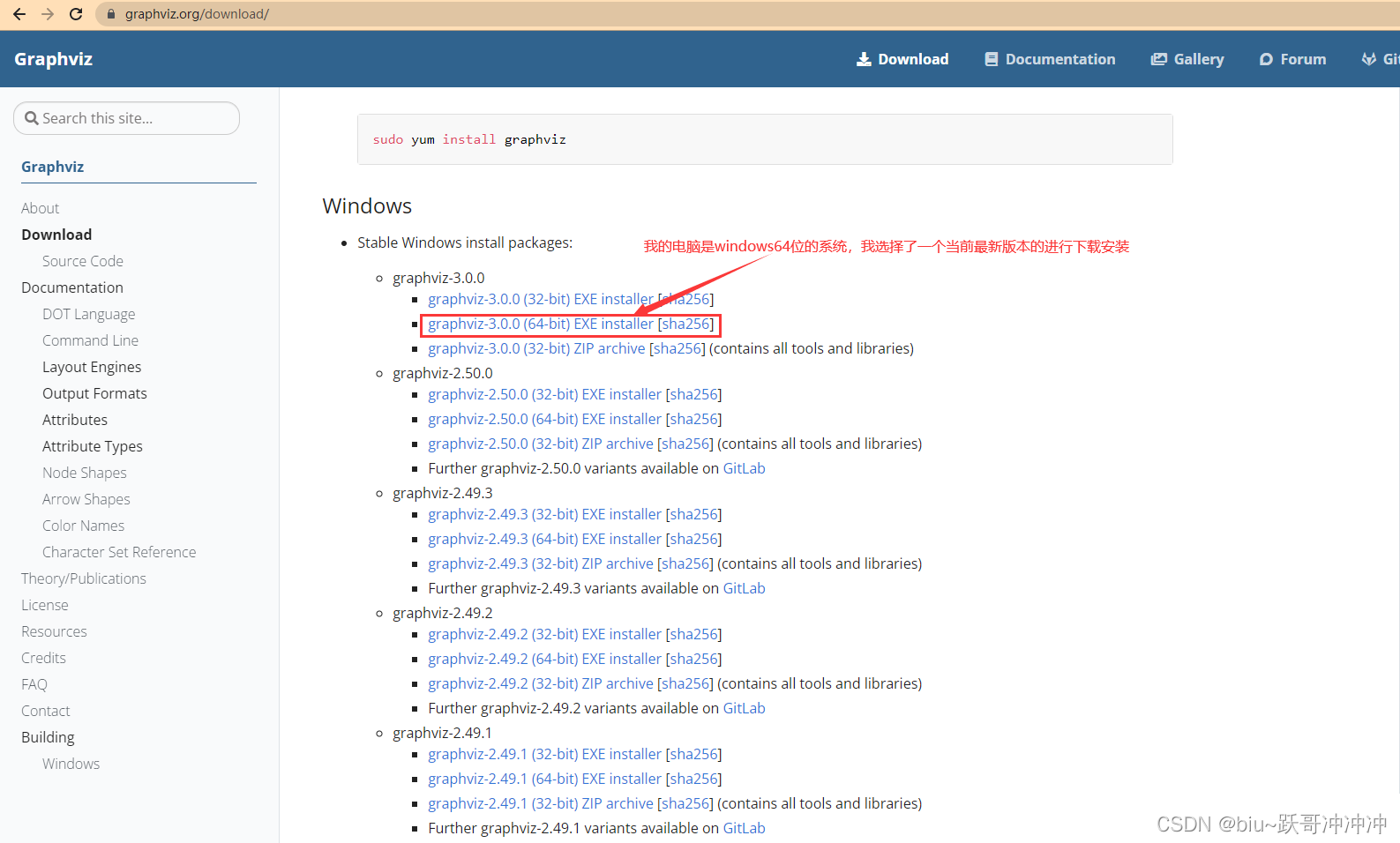Open sha256 for graphviz-2.49.3 32-bit installer
This screenshot has width=1400, height=843.
[693, 514]
